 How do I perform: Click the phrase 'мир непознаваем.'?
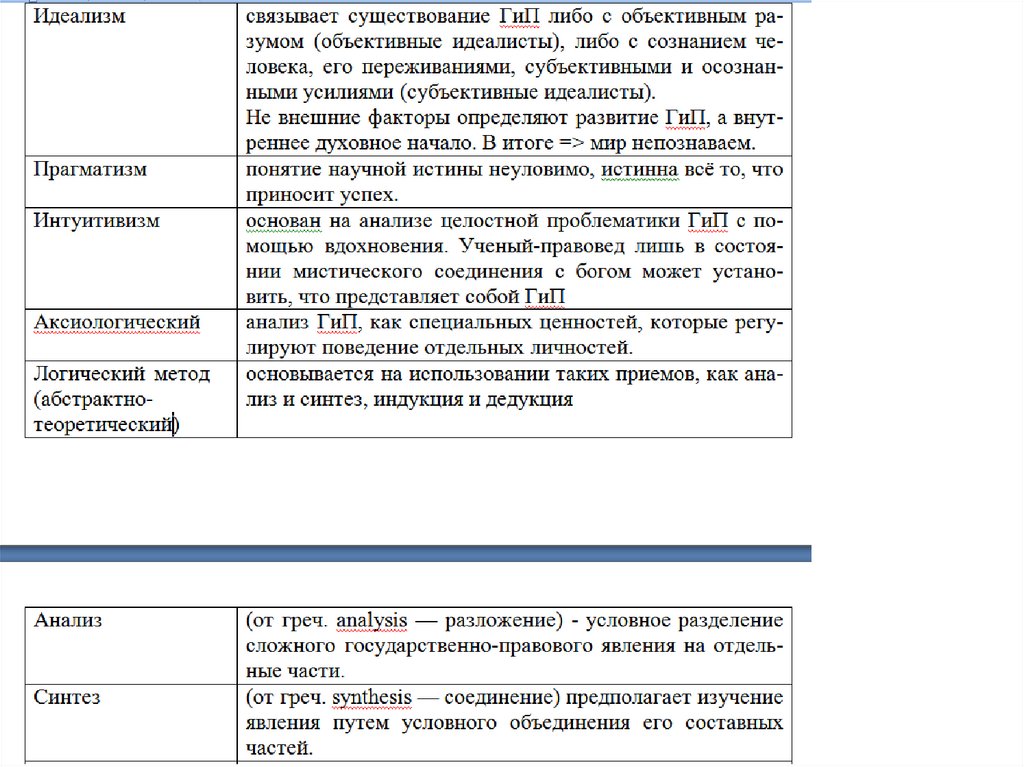tap(673, 143)
